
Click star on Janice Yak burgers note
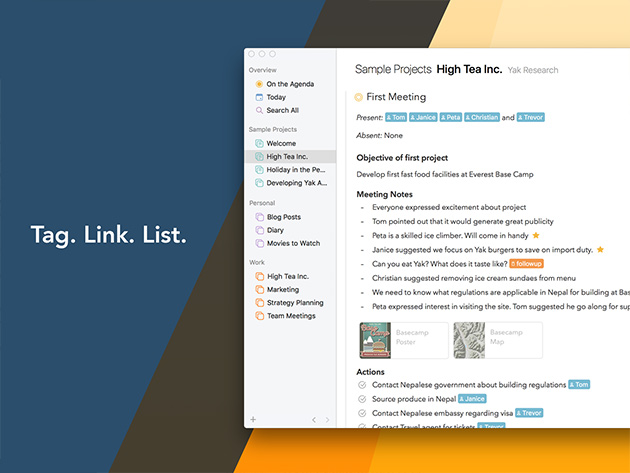click(600, 250)
